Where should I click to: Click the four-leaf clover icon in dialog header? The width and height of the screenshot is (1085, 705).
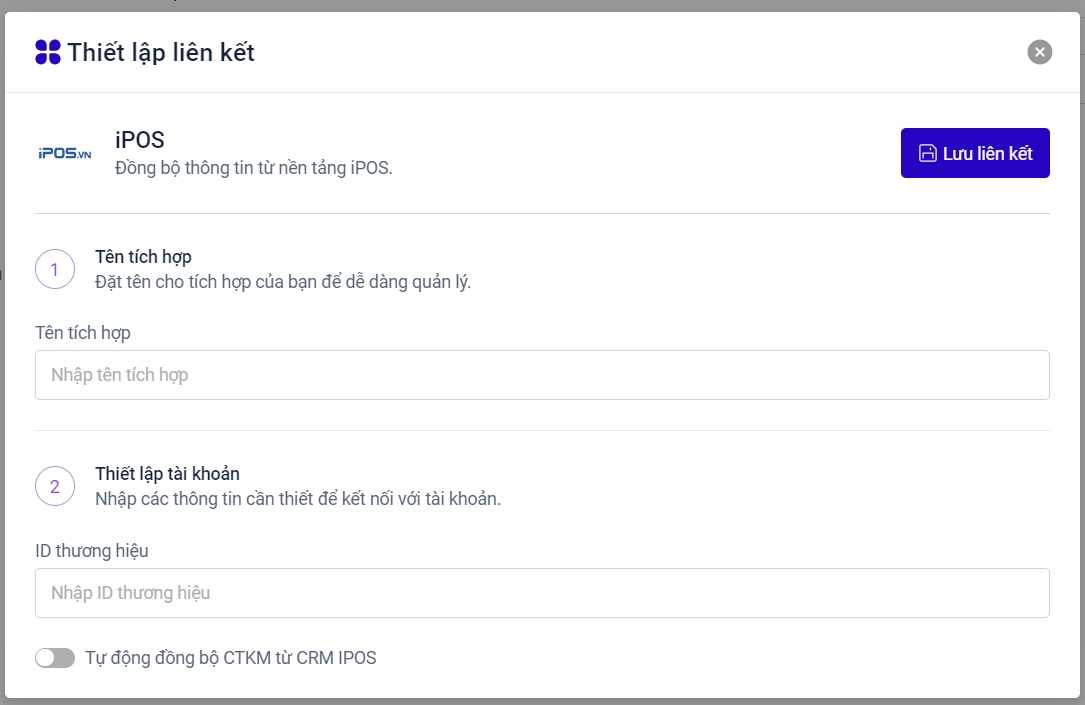tap(48, 52)
